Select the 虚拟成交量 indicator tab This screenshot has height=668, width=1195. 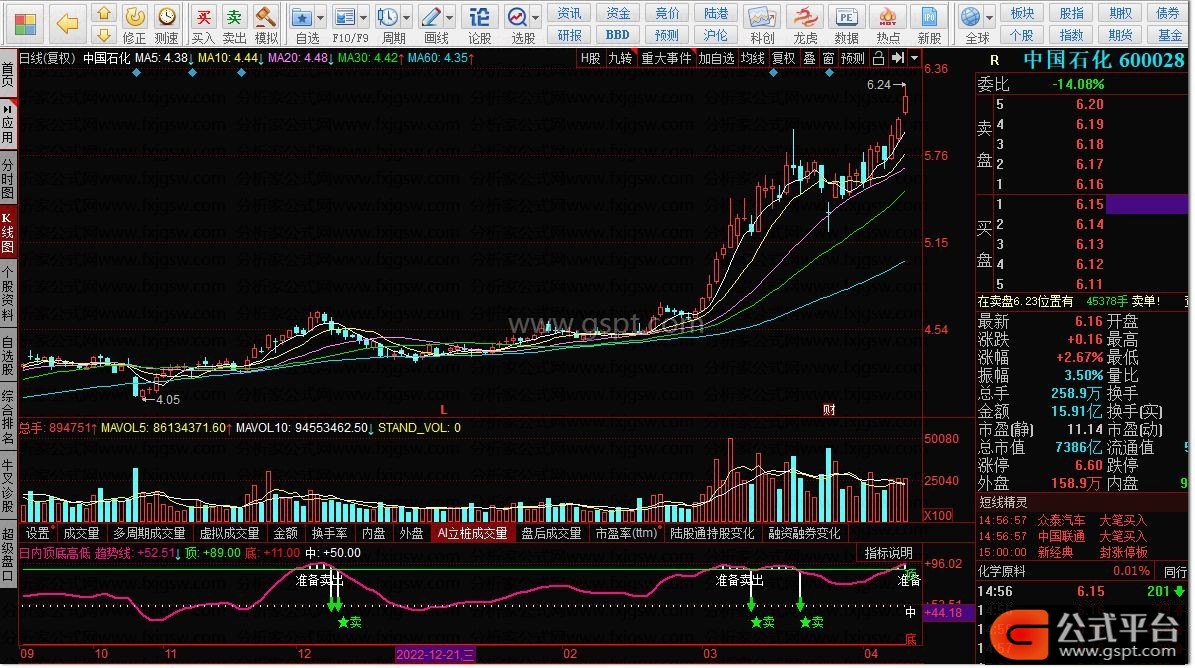[229, 533]
